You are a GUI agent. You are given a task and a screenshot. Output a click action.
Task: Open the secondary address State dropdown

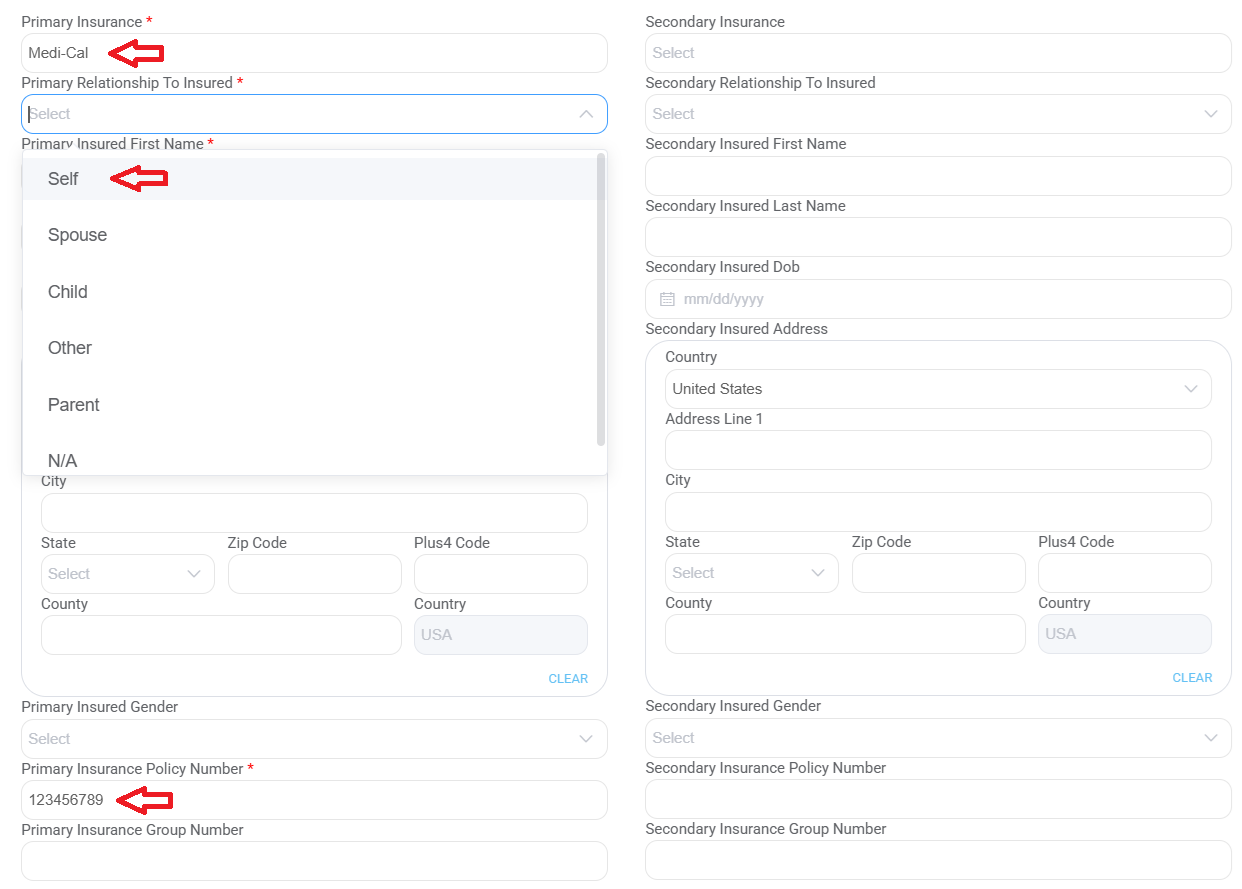(752, 573)
